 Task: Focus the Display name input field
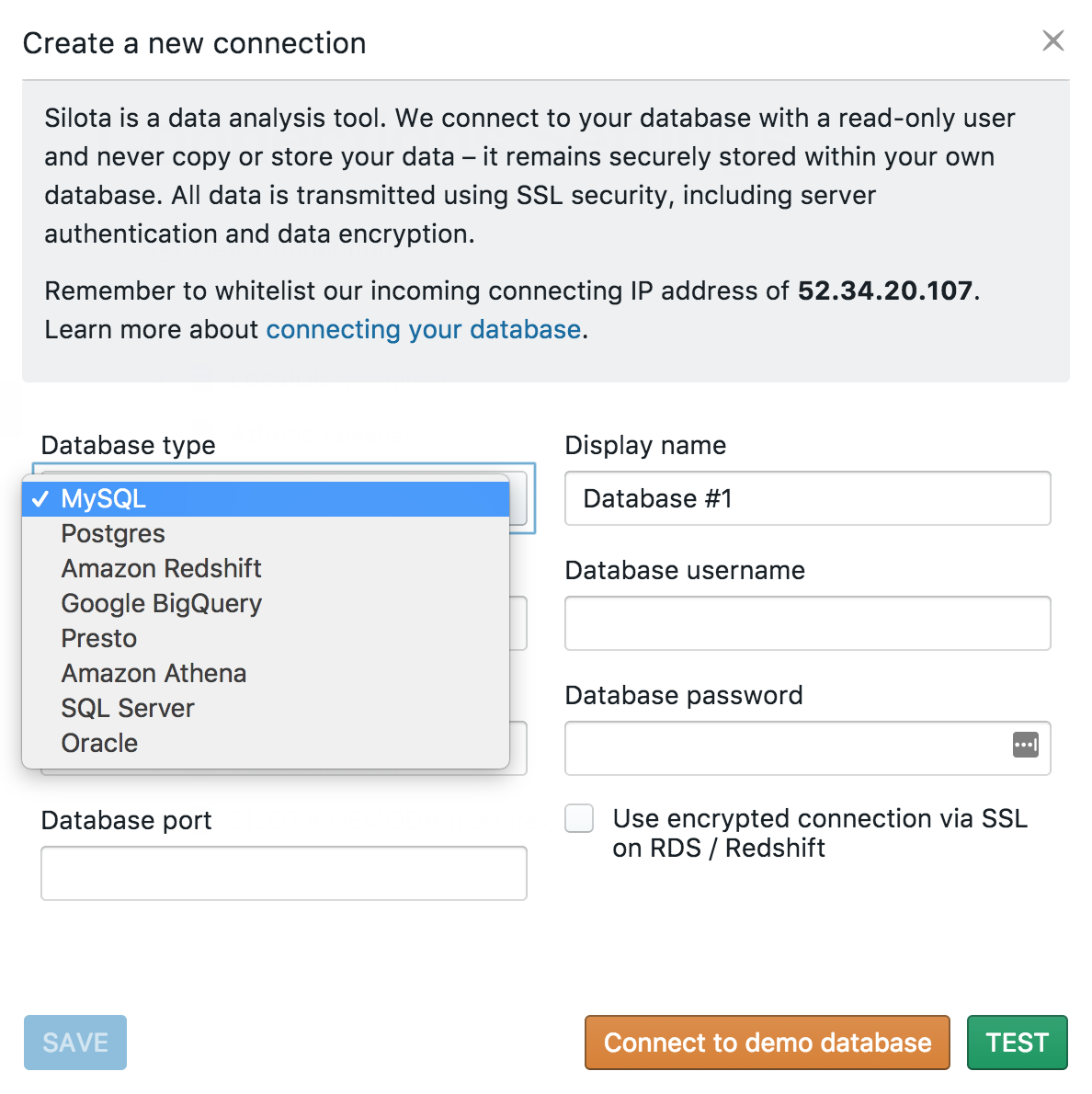point(807,498)
